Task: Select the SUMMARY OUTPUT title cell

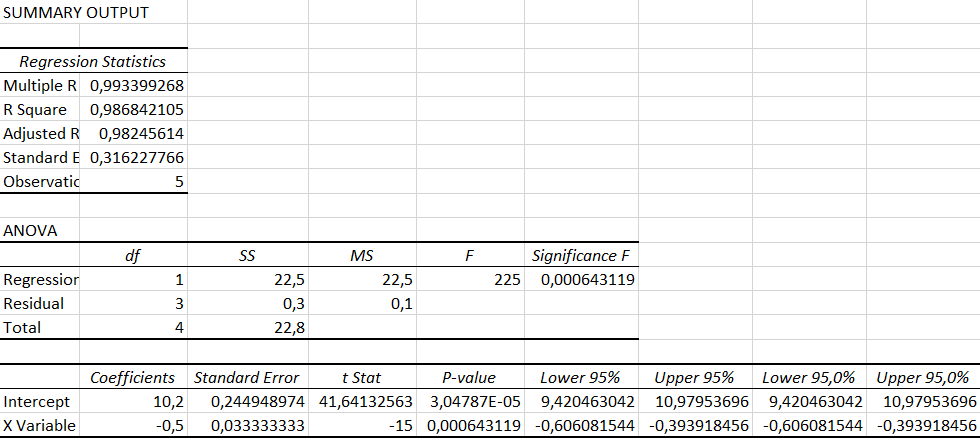Action: point(76,13)
